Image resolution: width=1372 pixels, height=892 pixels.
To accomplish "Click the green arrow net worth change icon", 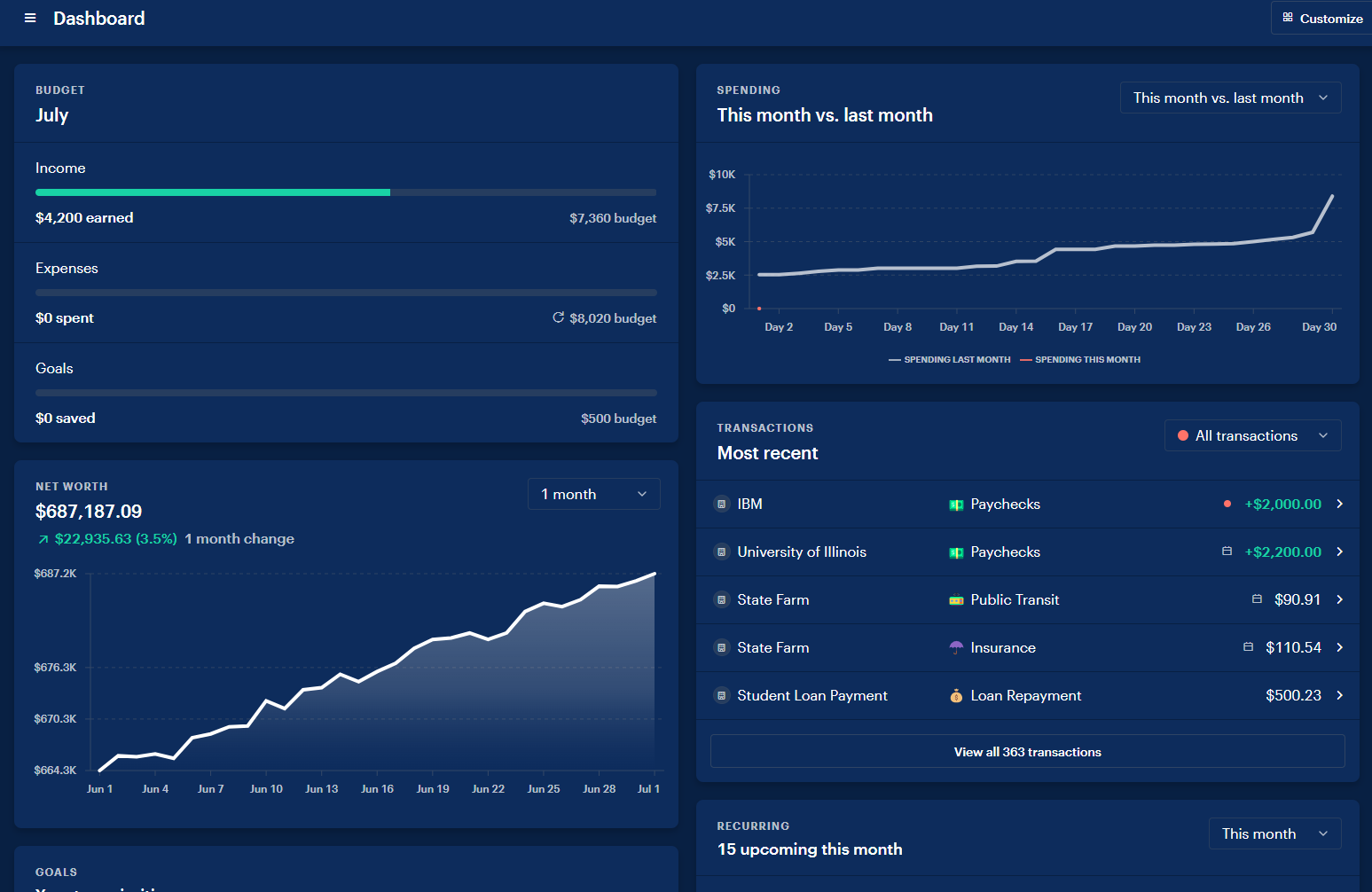I will [x=43, y=539].
